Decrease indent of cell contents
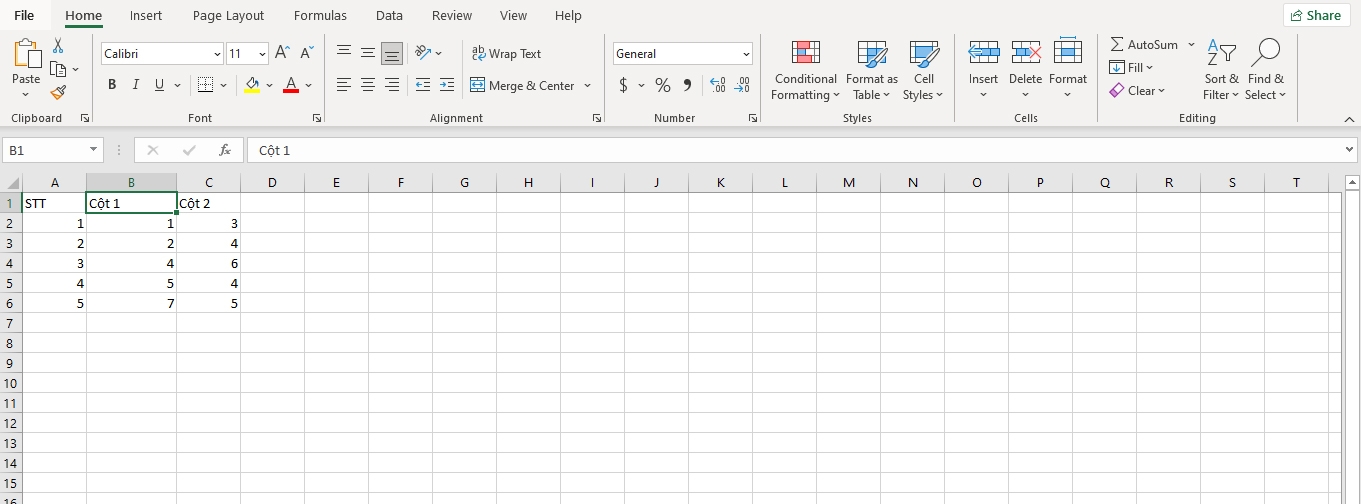 point(422,85)
